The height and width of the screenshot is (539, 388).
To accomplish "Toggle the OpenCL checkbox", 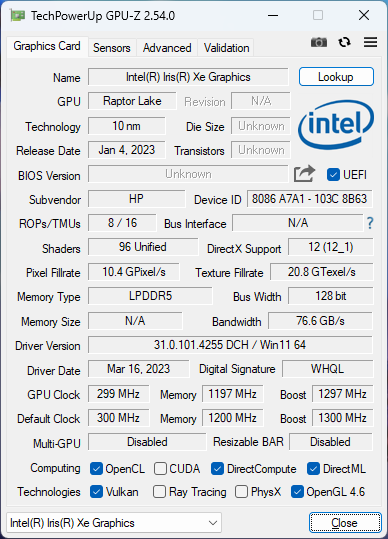I will tap(96, 469).
